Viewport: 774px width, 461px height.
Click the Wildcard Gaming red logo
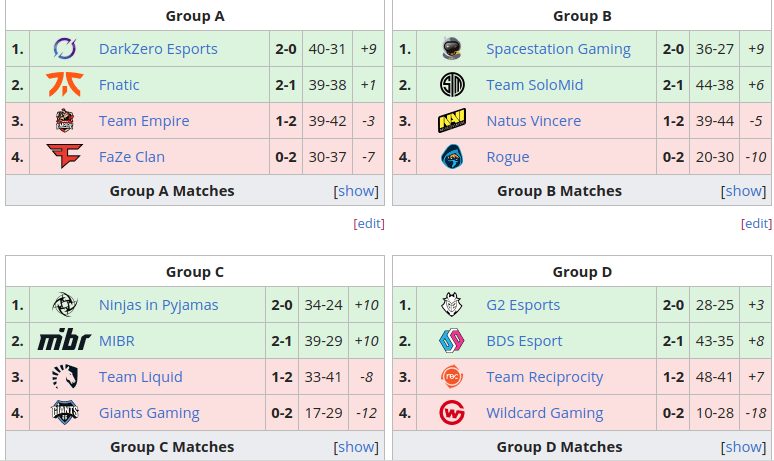[451, 413]
